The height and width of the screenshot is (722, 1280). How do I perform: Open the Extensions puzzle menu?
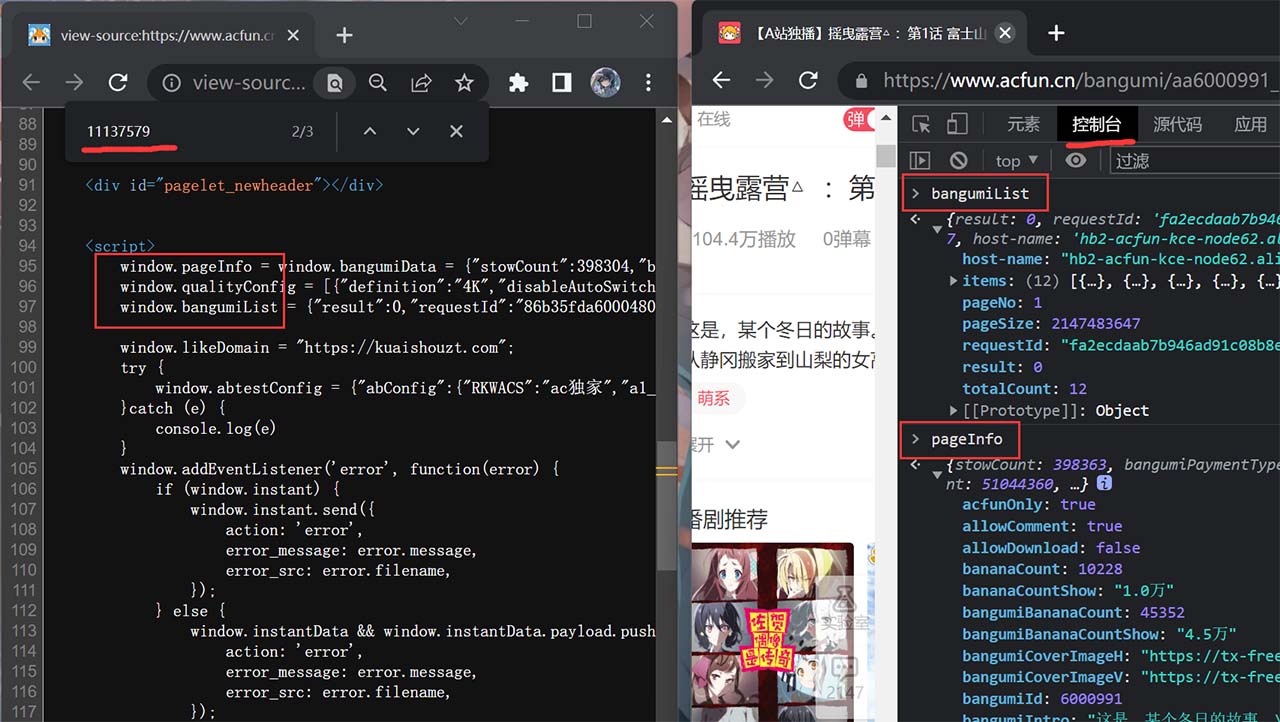point(518,83)
